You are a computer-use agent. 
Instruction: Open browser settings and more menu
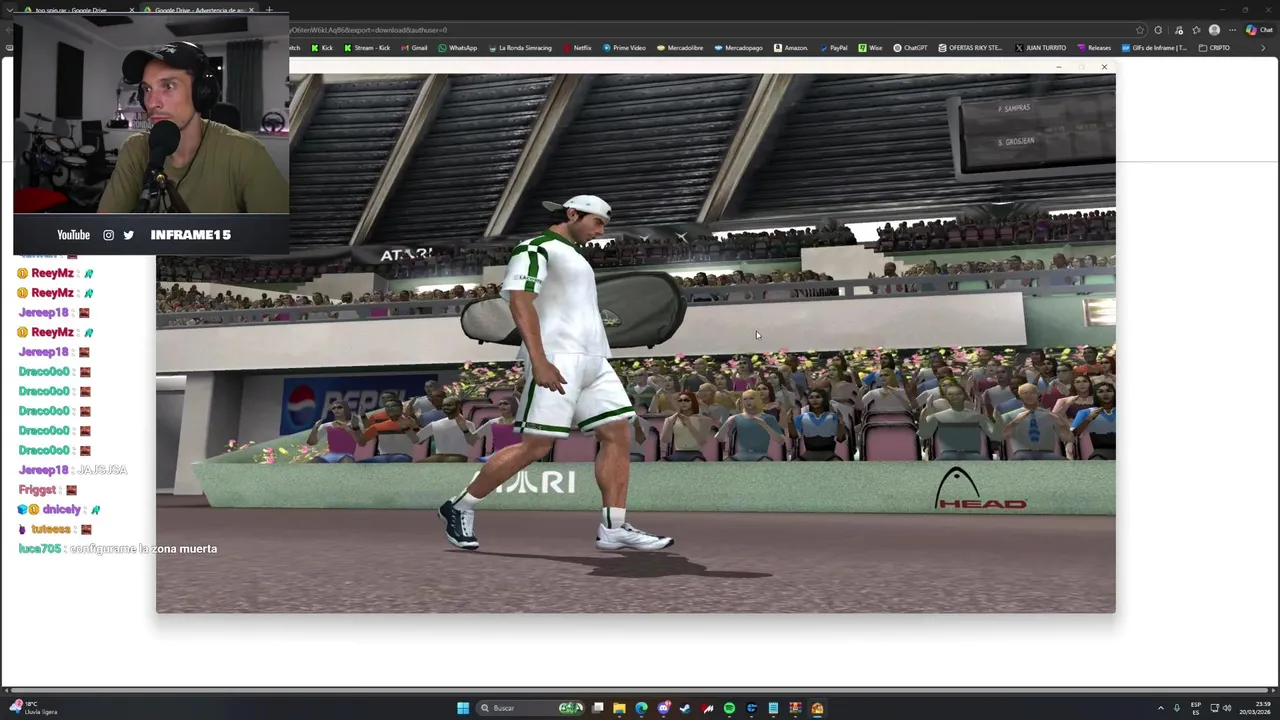click(x=1232, y=30)
